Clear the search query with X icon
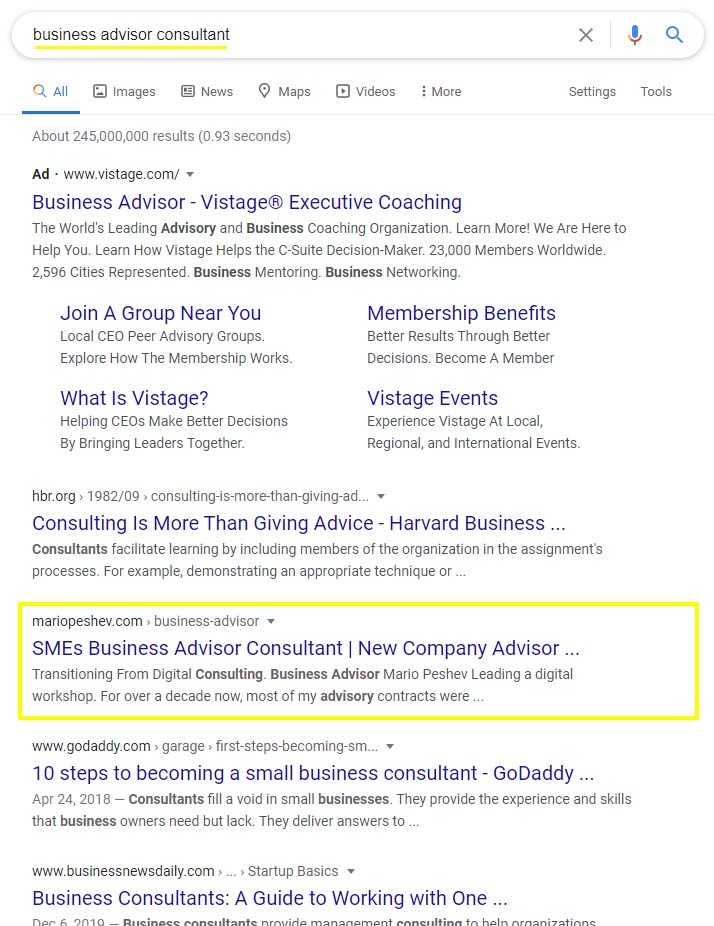Screen dimensions: 714x926 click(x=586, y=35)
